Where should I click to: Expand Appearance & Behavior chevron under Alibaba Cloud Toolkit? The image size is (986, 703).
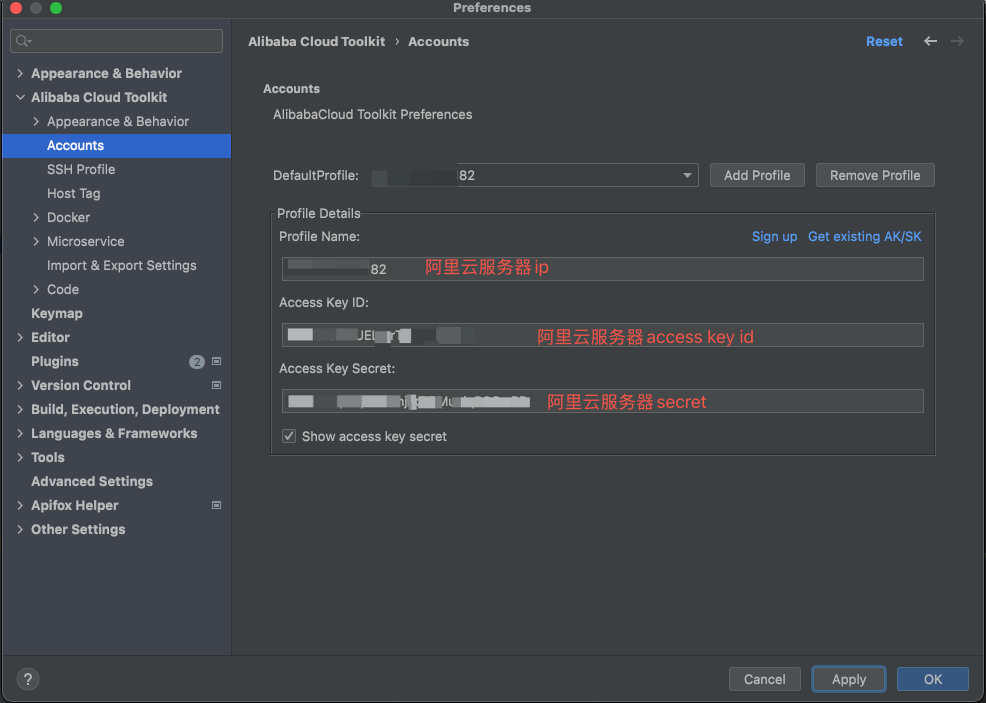36,121
